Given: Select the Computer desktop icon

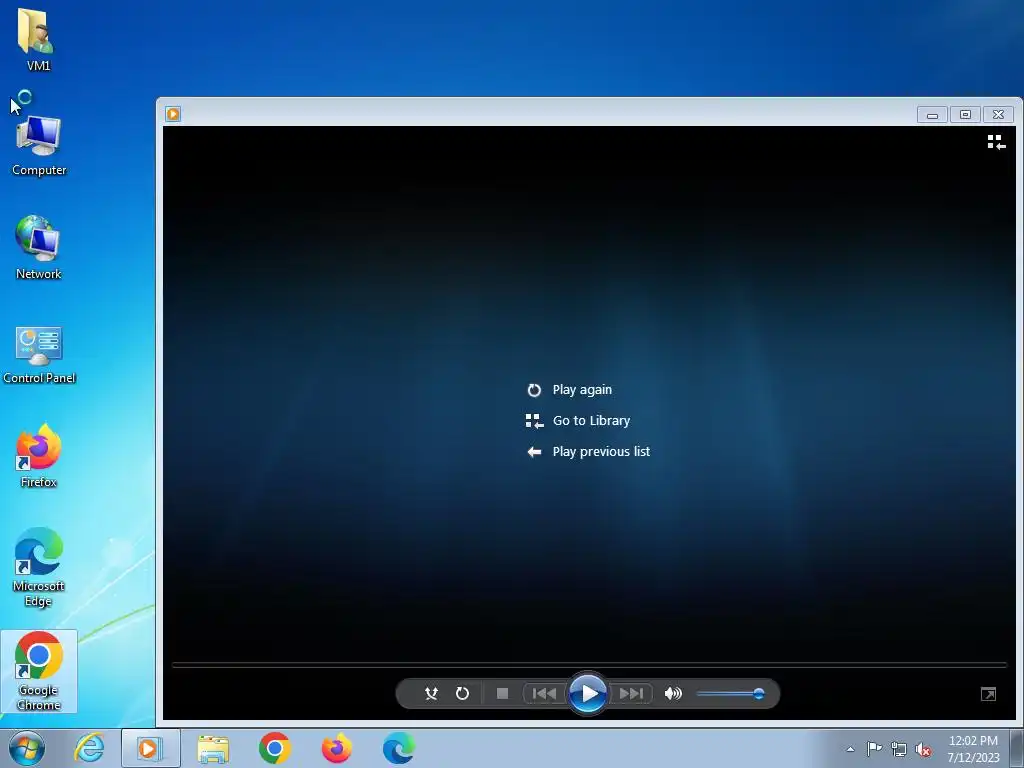Looking at the screenshot, I should (39, 145).
